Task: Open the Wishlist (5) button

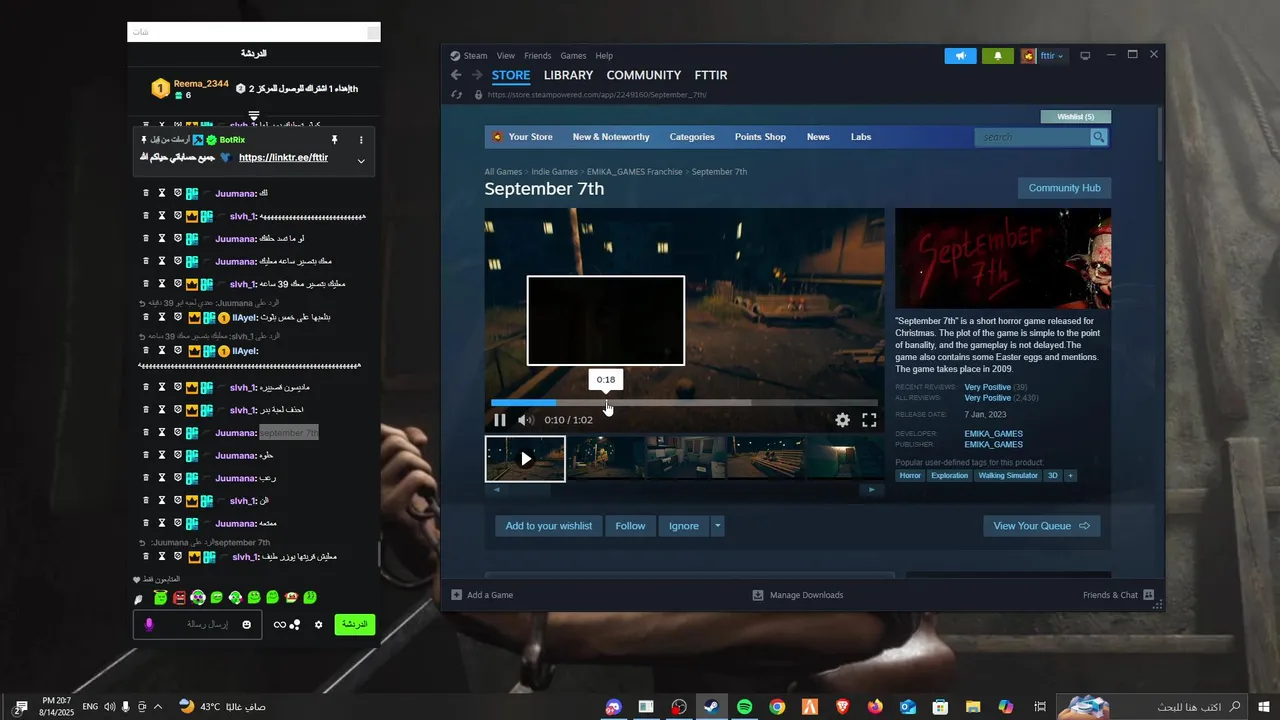Action: click(1076, 117)
